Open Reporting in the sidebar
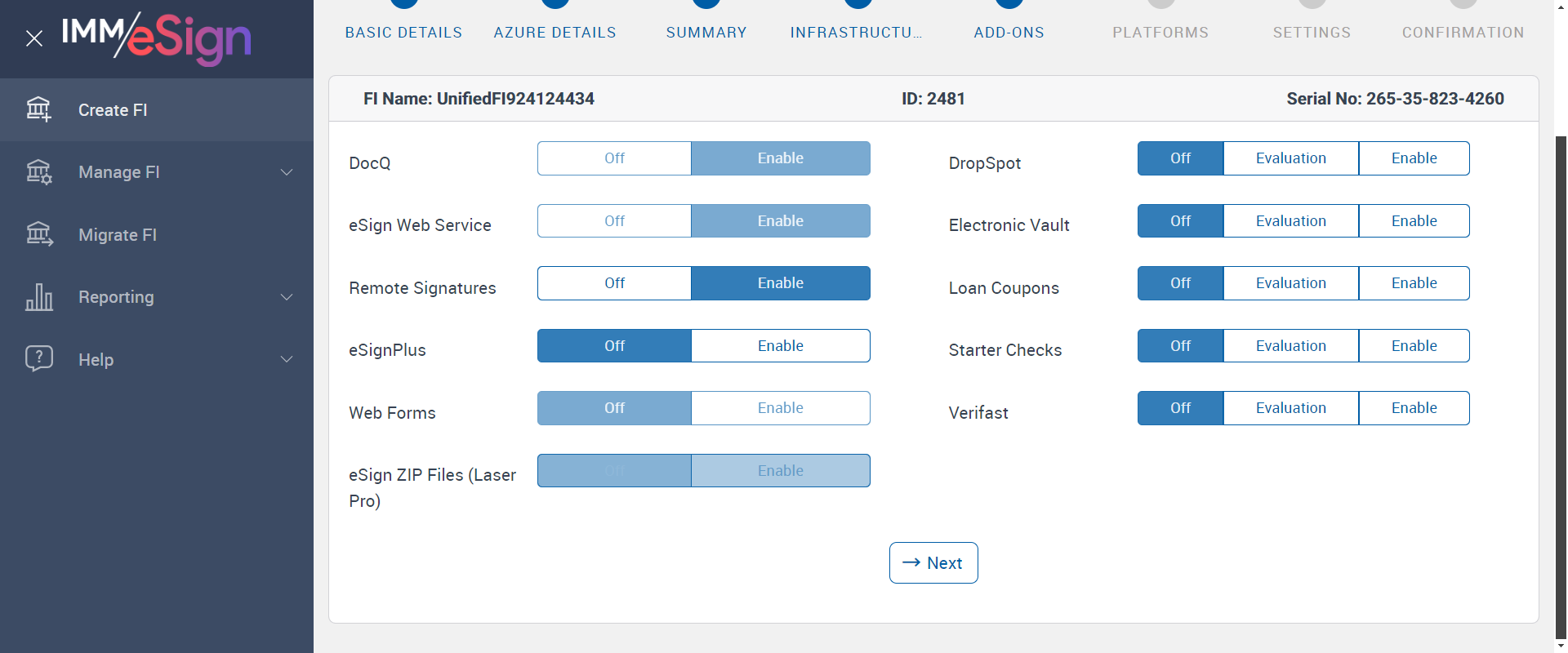The height and width of the screenshot is (653, 1568). (x=157, y=297)
